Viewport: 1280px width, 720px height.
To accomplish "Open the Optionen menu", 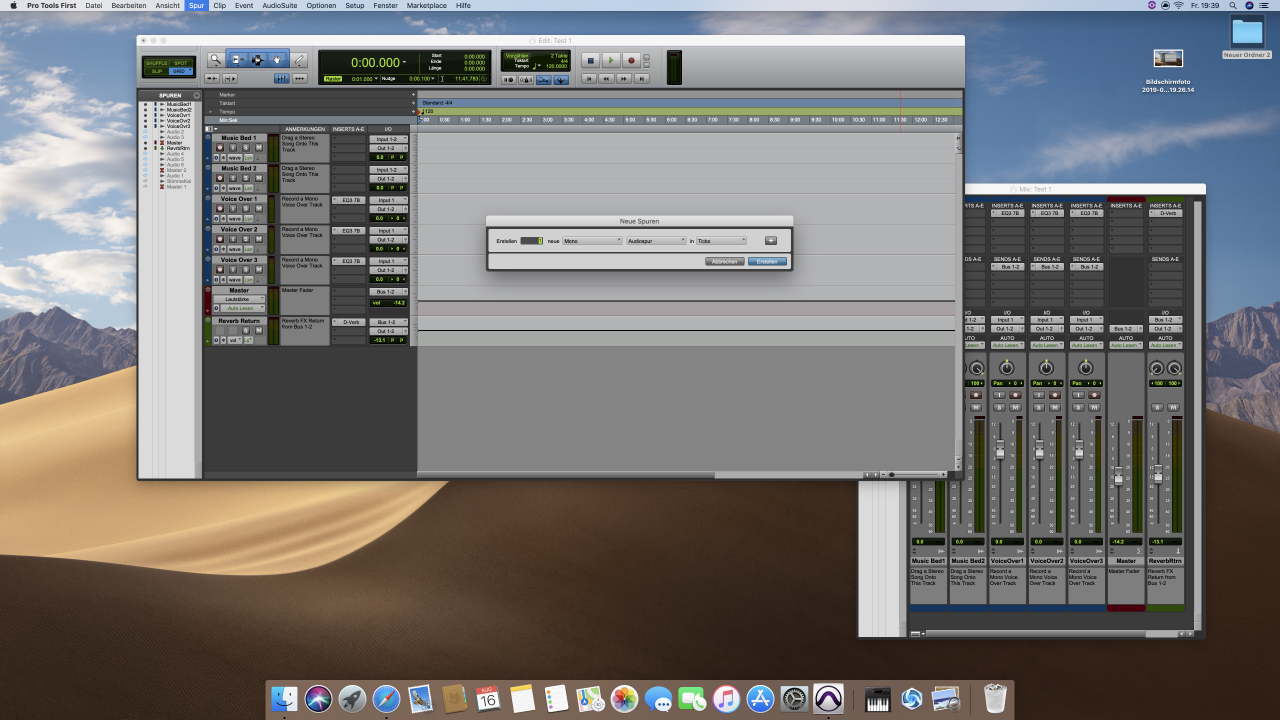I will [321, 5].
